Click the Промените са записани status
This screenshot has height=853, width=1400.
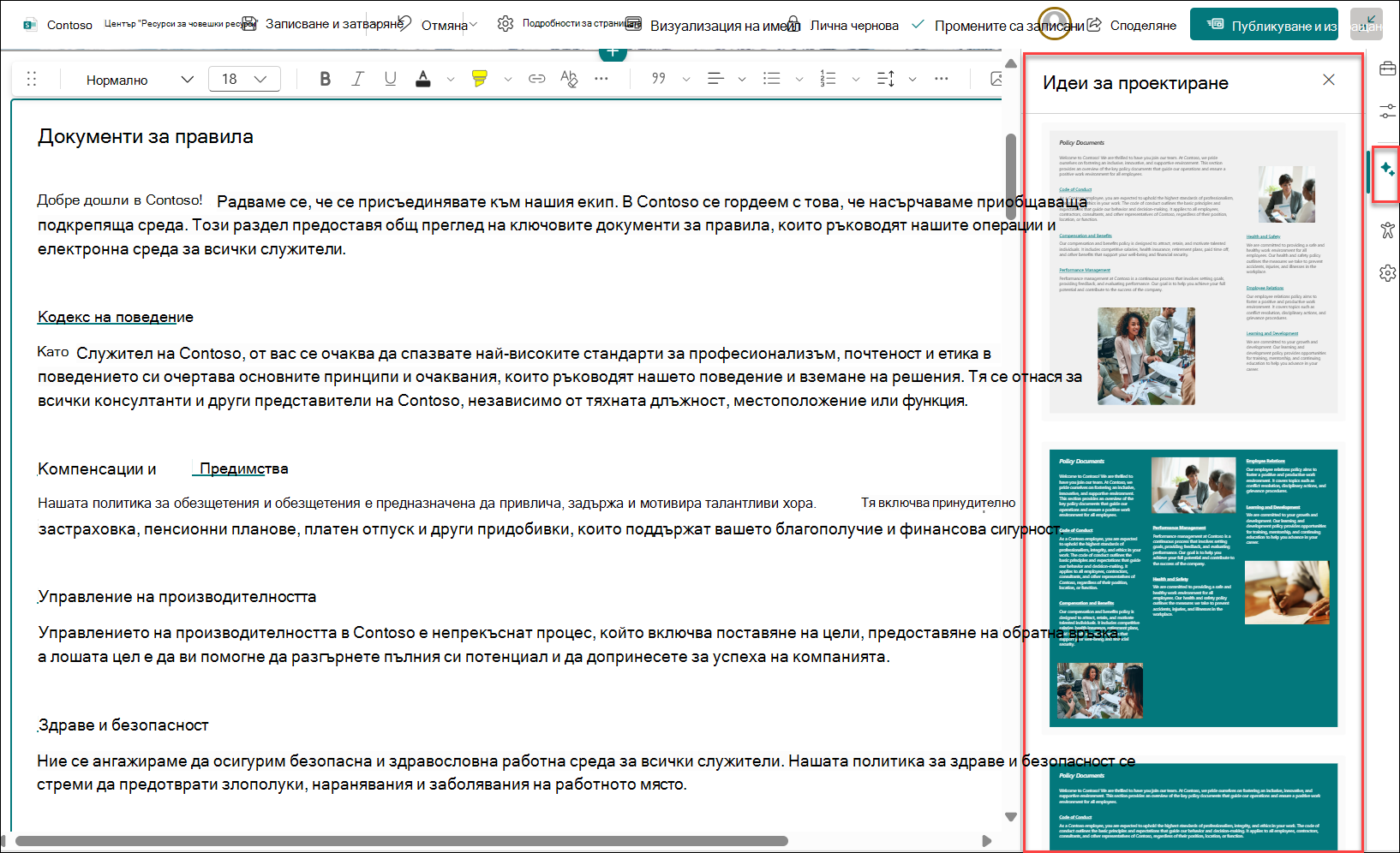[x=1009, y=26]
